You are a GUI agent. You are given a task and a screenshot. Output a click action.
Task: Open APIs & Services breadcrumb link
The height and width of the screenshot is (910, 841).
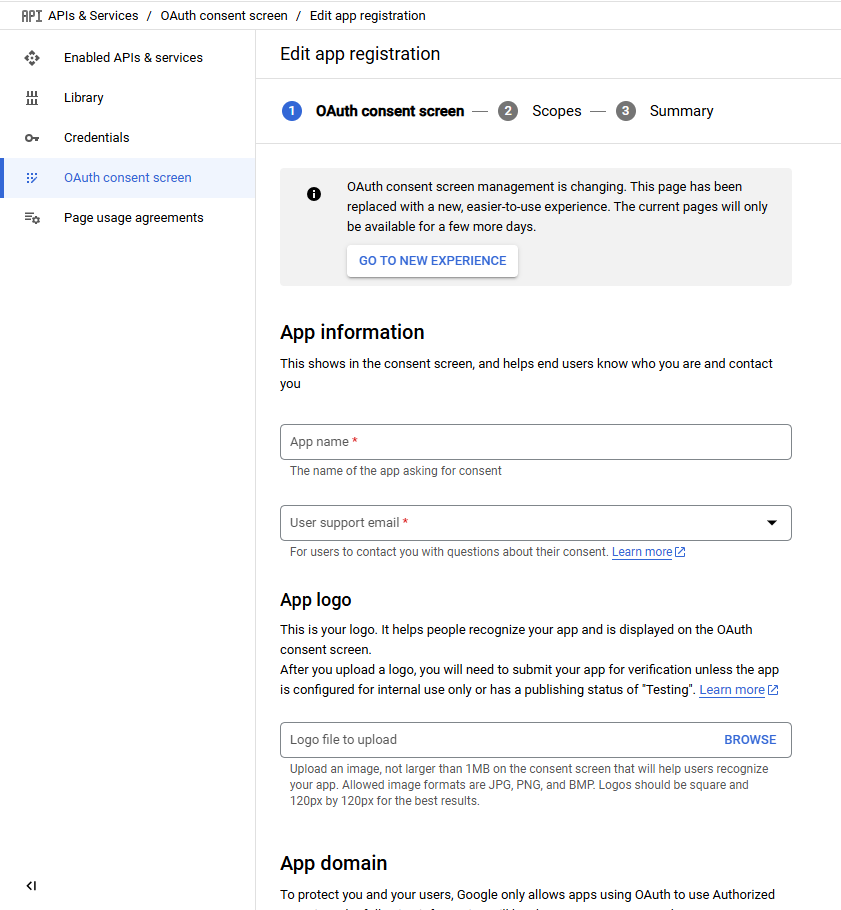pyautogui.click(x=93, y=16)
